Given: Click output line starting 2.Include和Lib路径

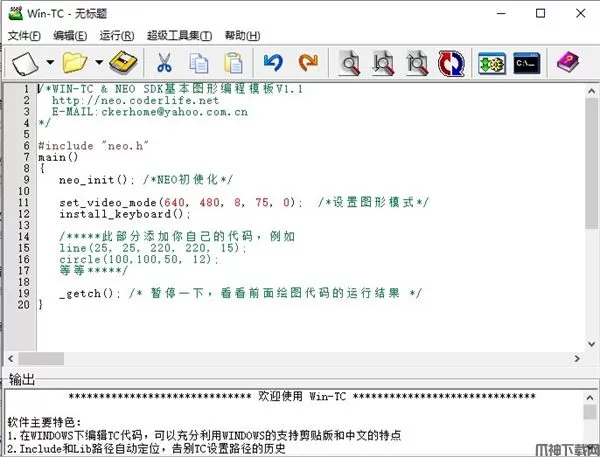Looking at the screenshot, I should pos(147,449).
